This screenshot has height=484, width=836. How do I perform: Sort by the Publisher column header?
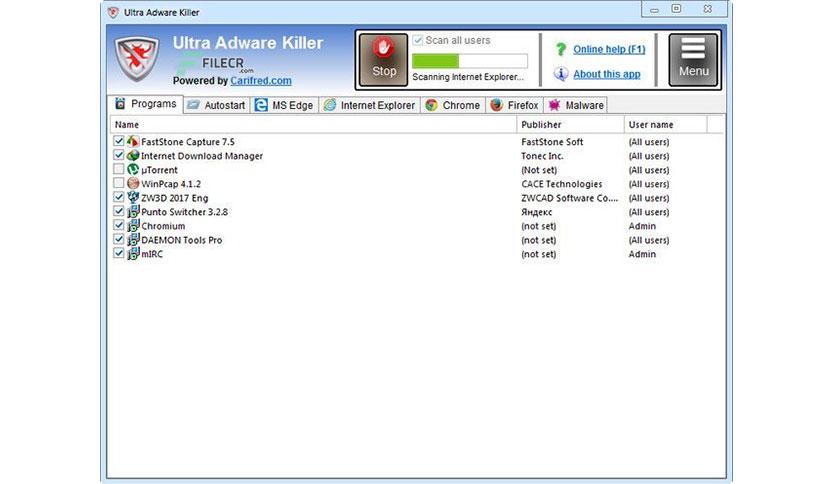(570, 125)
